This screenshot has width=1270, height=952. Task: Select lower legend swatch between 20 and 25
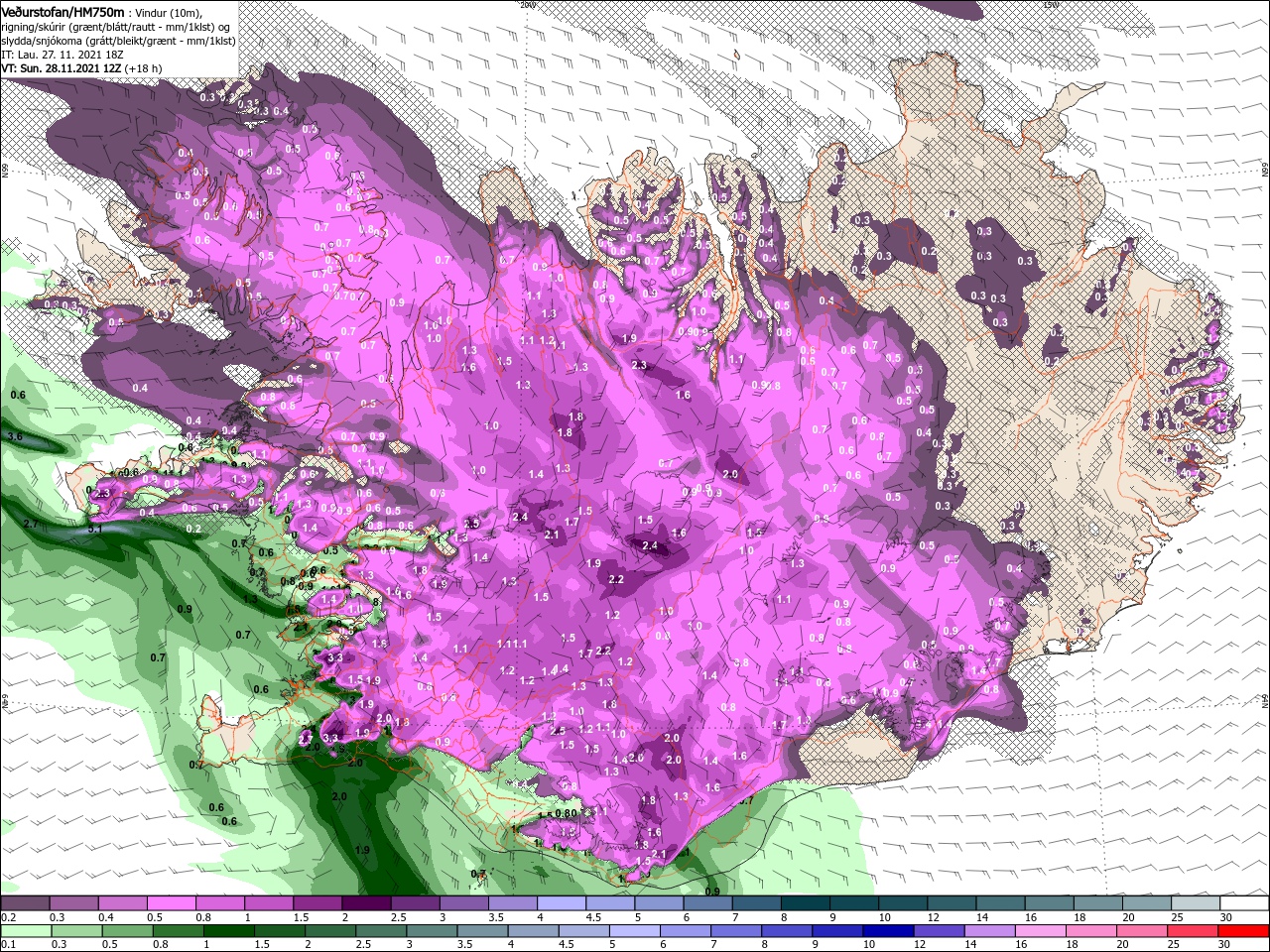click(x=1142, y=931)
